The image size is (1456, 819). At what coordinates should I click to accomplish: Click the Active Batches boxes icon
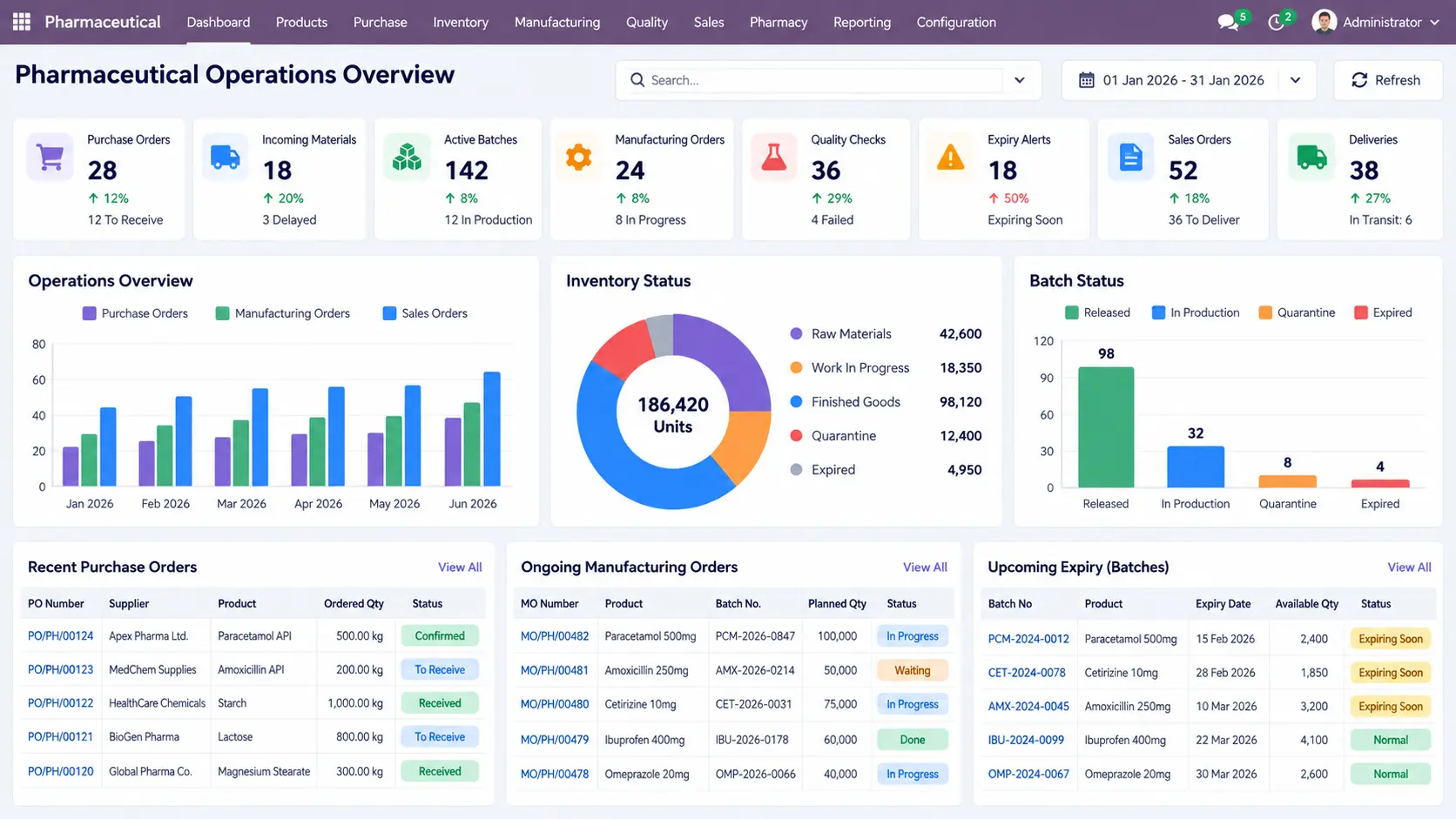coord(407,158)
